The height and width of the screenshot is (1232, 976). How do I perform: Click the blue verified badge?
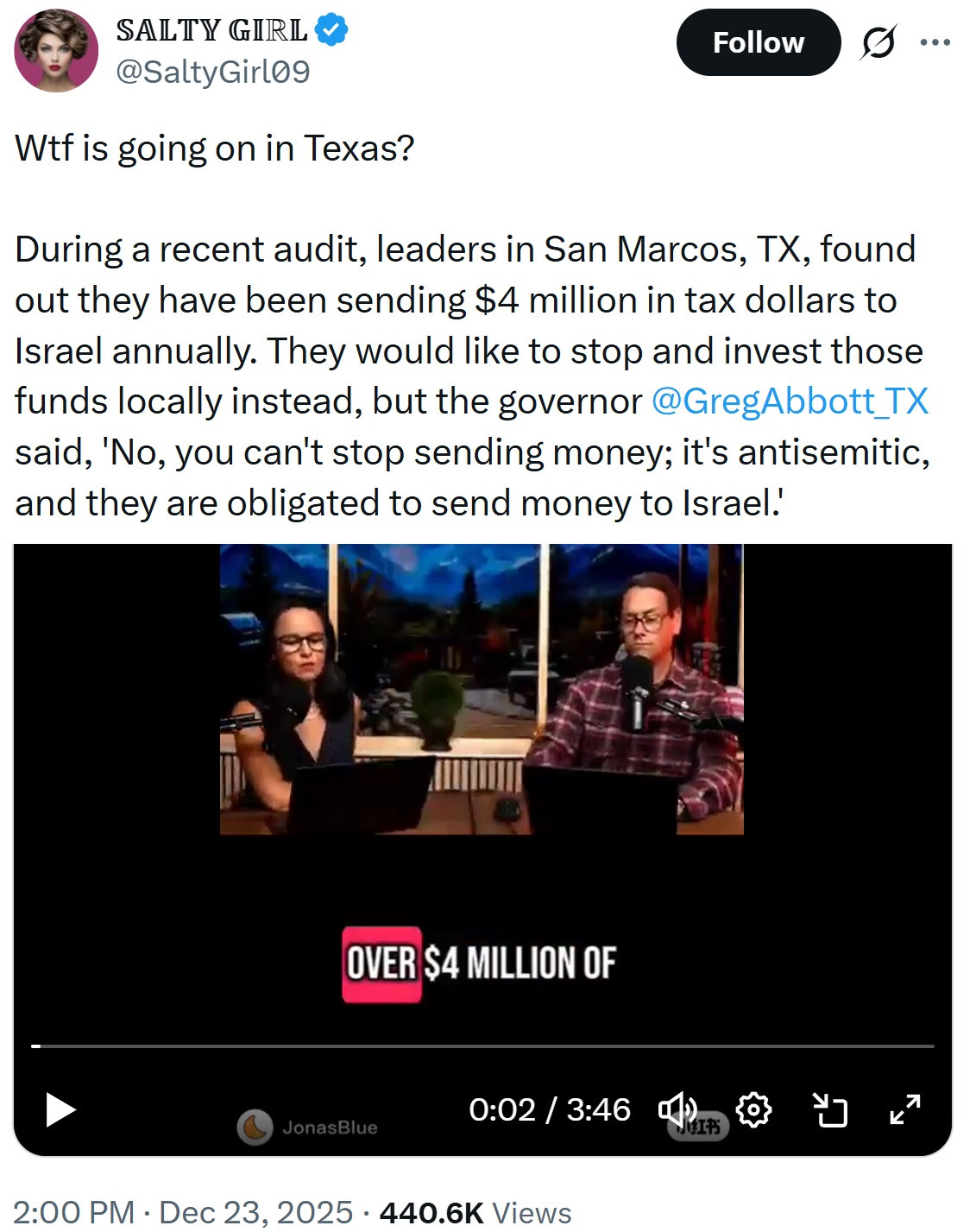point(332,29)
